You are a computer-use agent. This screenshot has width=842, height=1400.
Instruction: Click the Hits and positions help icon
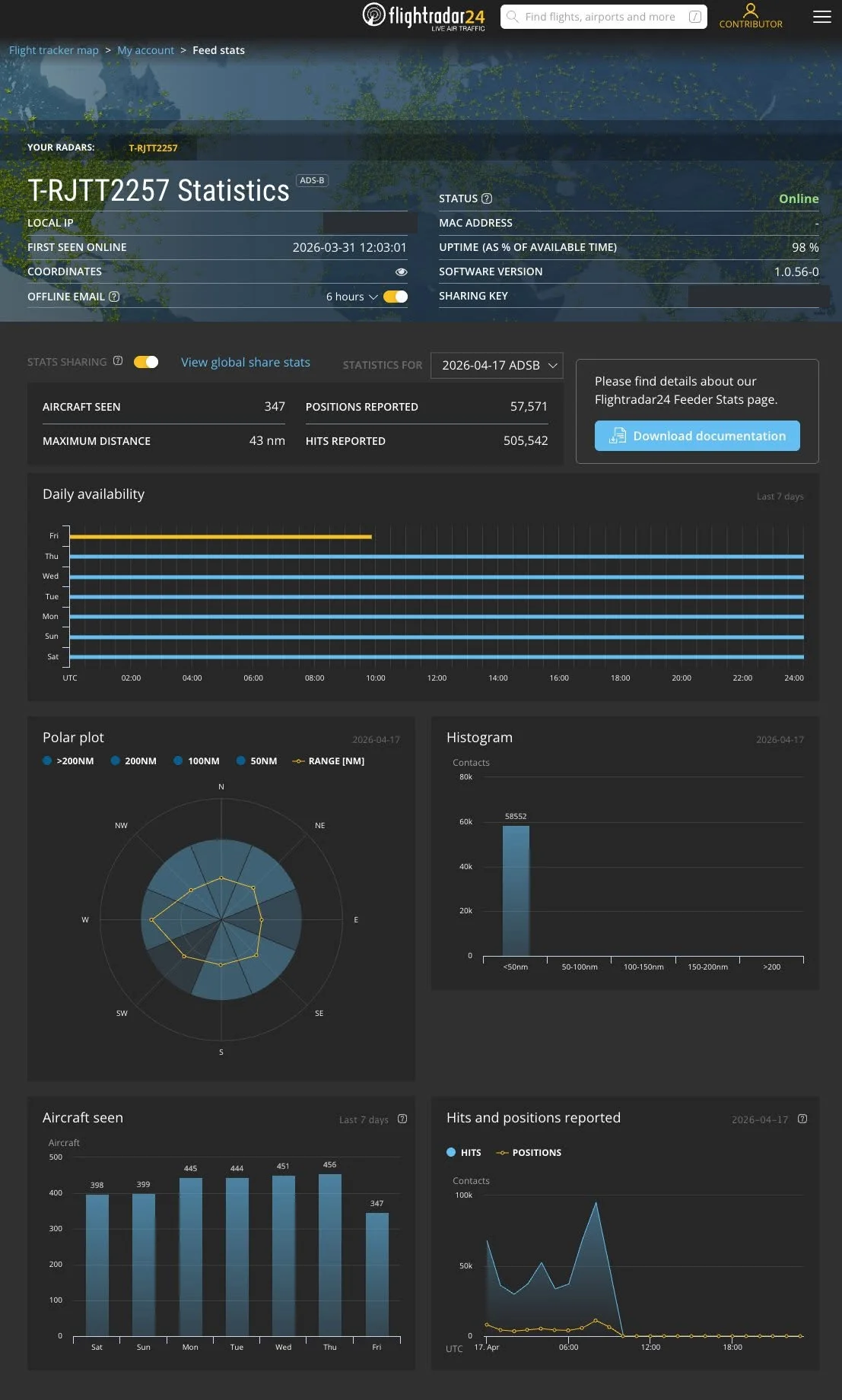tap(802, 1119)
